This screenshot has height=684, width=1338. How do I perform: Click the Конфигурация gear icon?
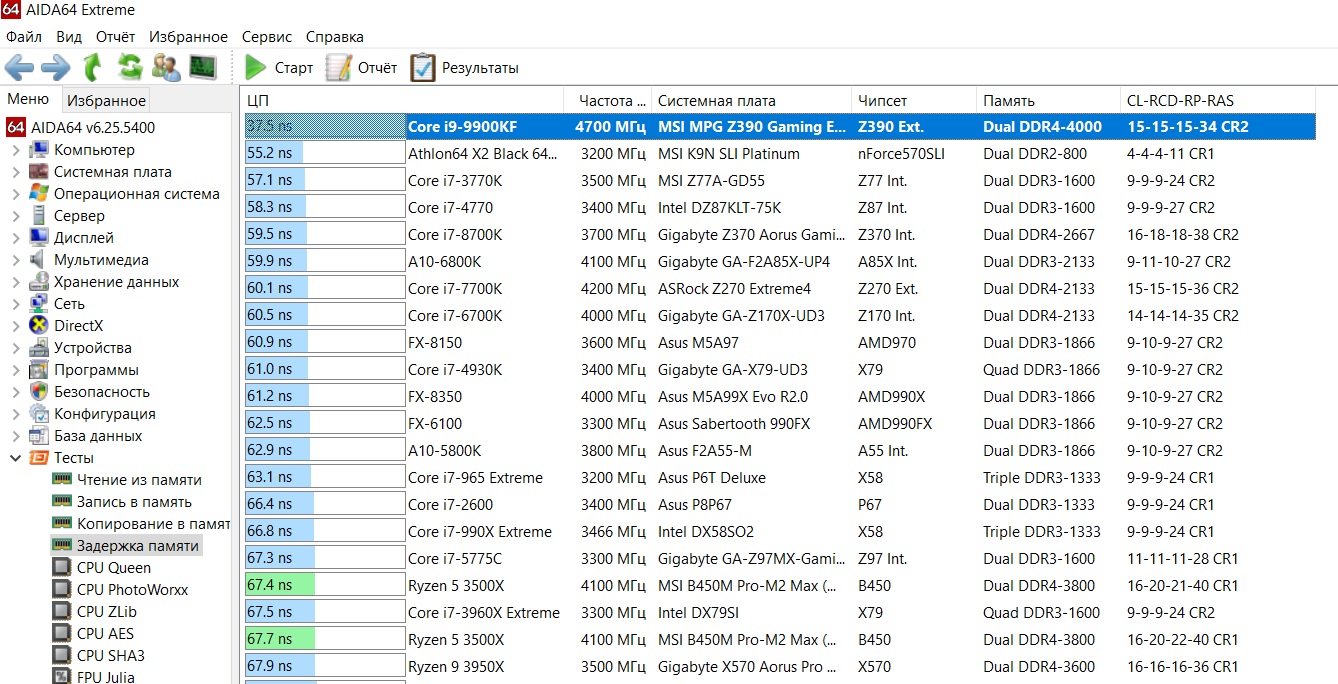tap(39, 414)
